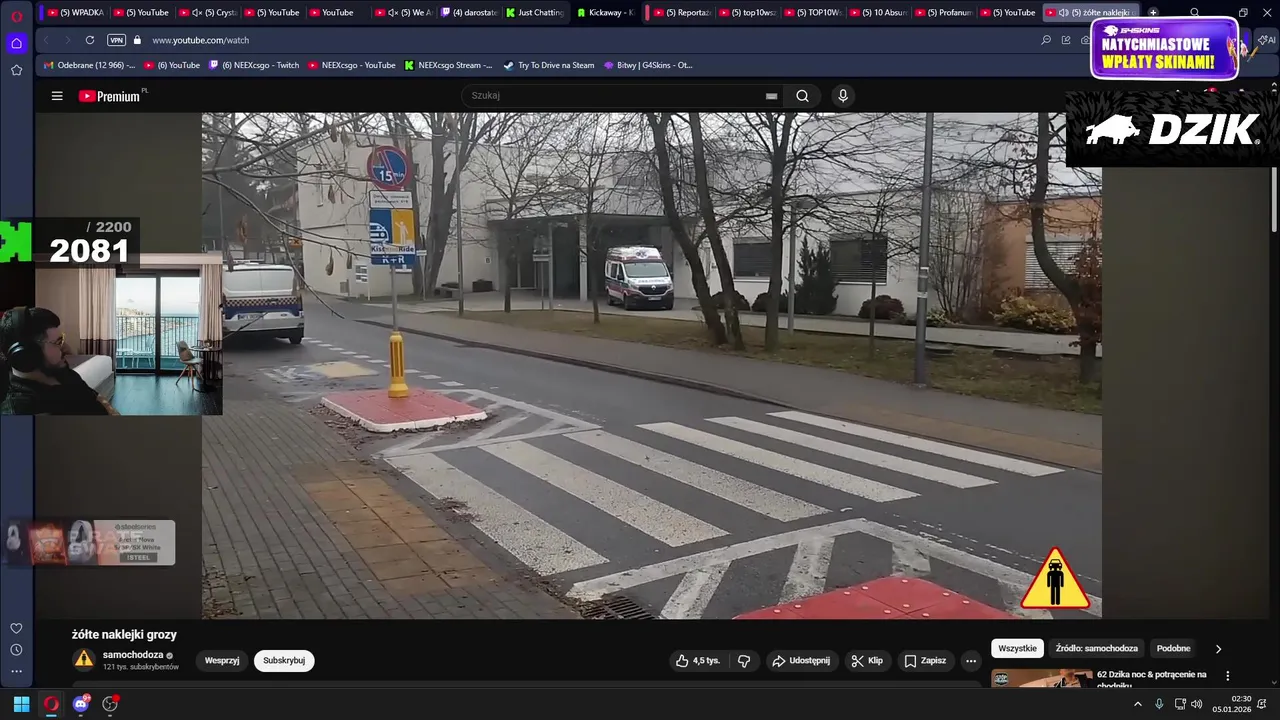Open Try To Drive na Steam bookmark

click(x=548, y=65)
